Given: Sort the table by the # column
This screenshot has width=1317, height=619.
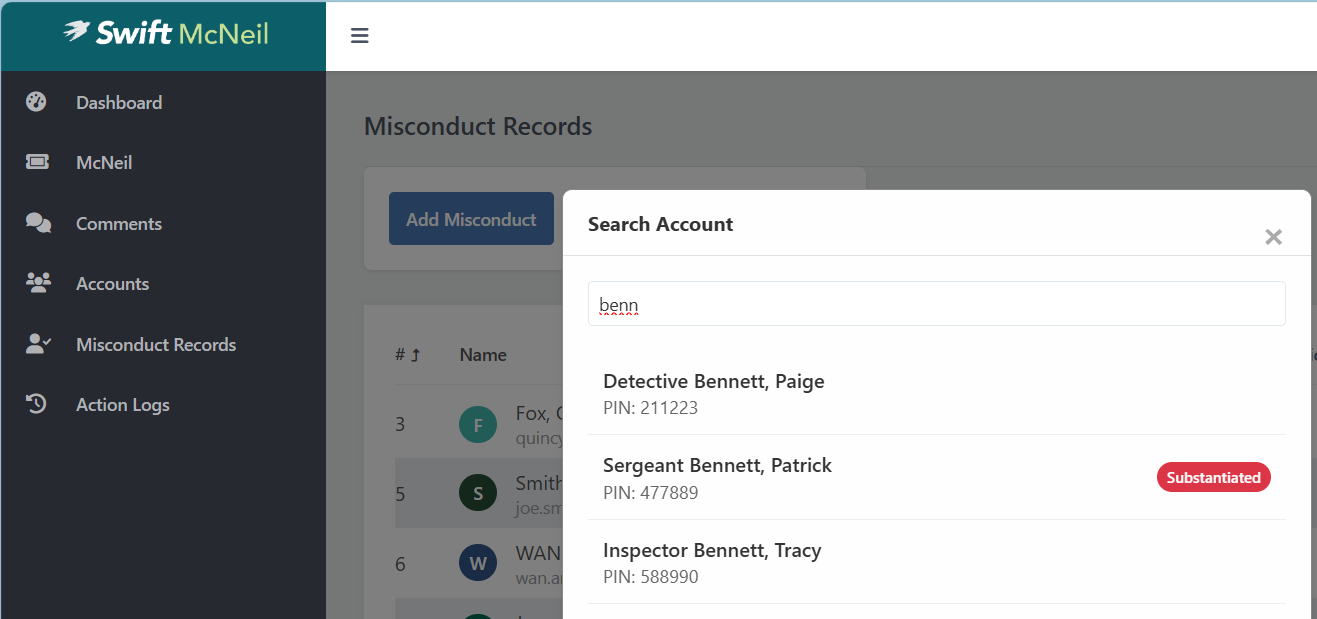Looking at the screenshot, I should (x=407, y=355).
